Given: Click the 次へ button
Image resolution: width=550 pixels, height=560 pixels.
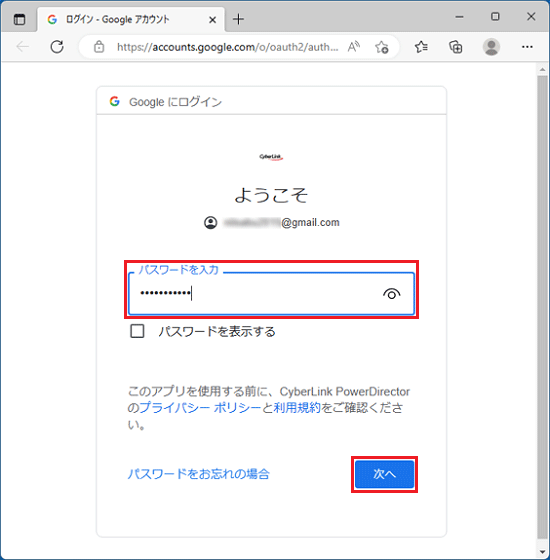Looking at the screenshot, I should point(384,474).
